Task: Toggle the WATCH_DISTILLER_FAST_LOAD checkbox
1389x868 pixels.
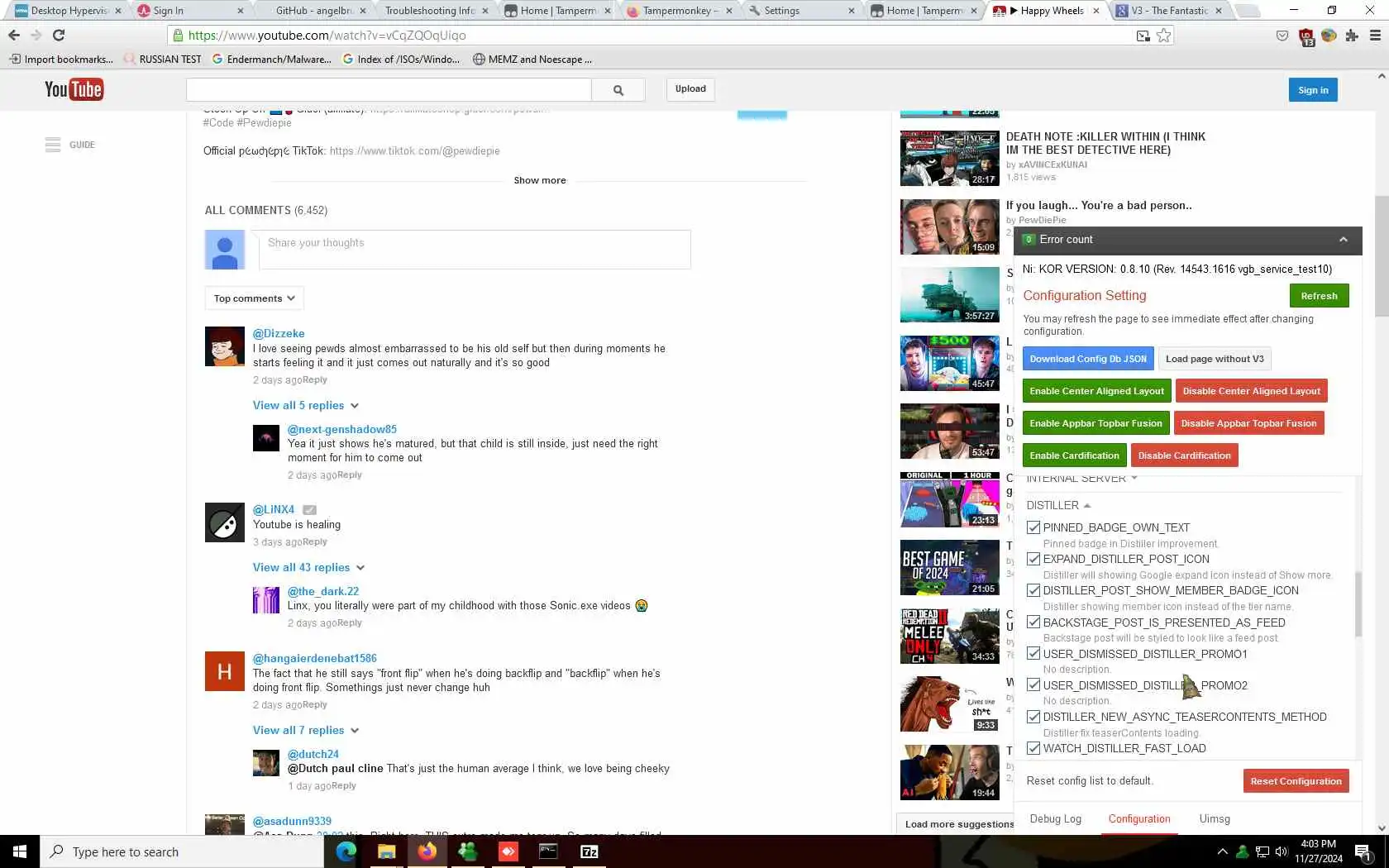Action: pos(1033,748)
